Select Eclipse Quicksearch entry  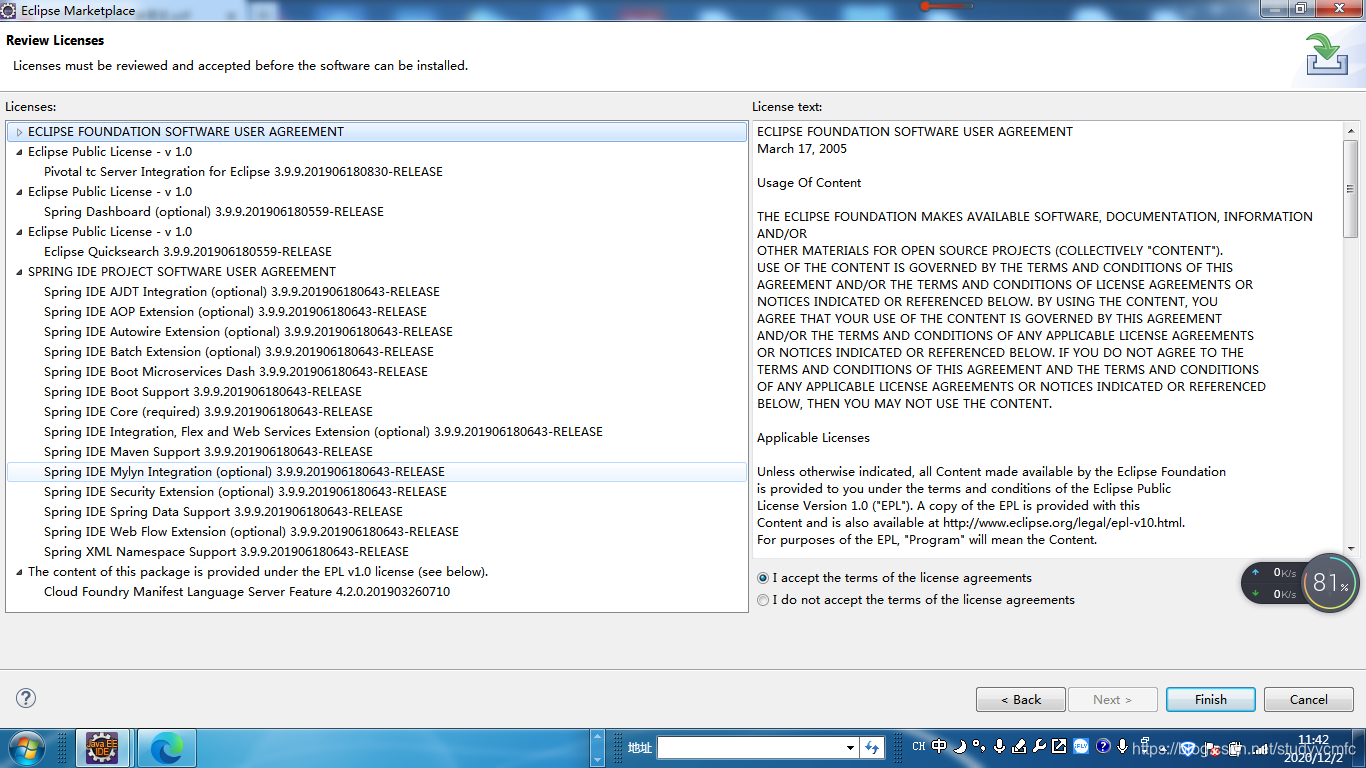(x=188, y=252)
